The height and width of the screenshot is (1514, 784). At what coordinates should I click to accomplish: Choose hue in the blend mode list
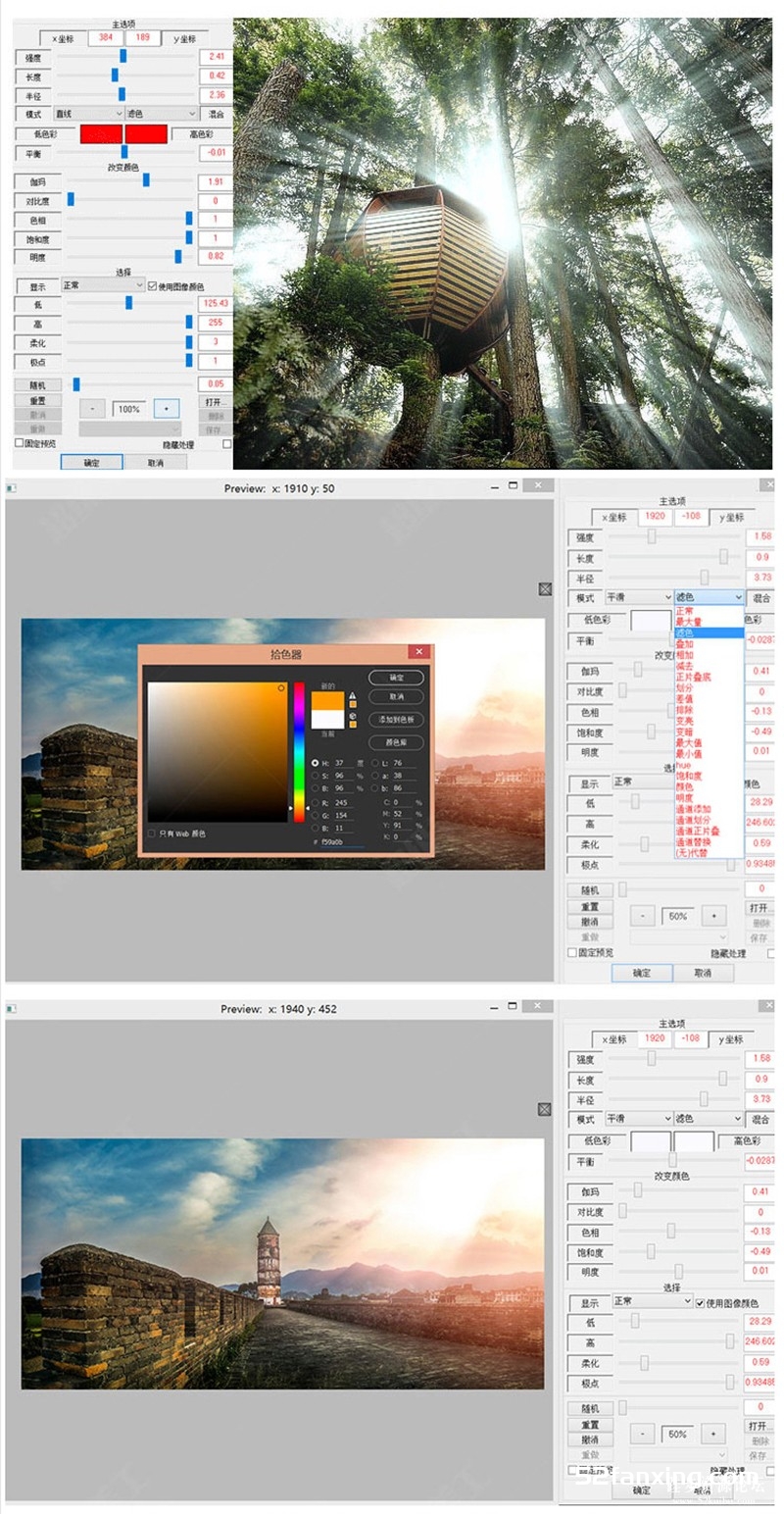click(x=709, y=765)
